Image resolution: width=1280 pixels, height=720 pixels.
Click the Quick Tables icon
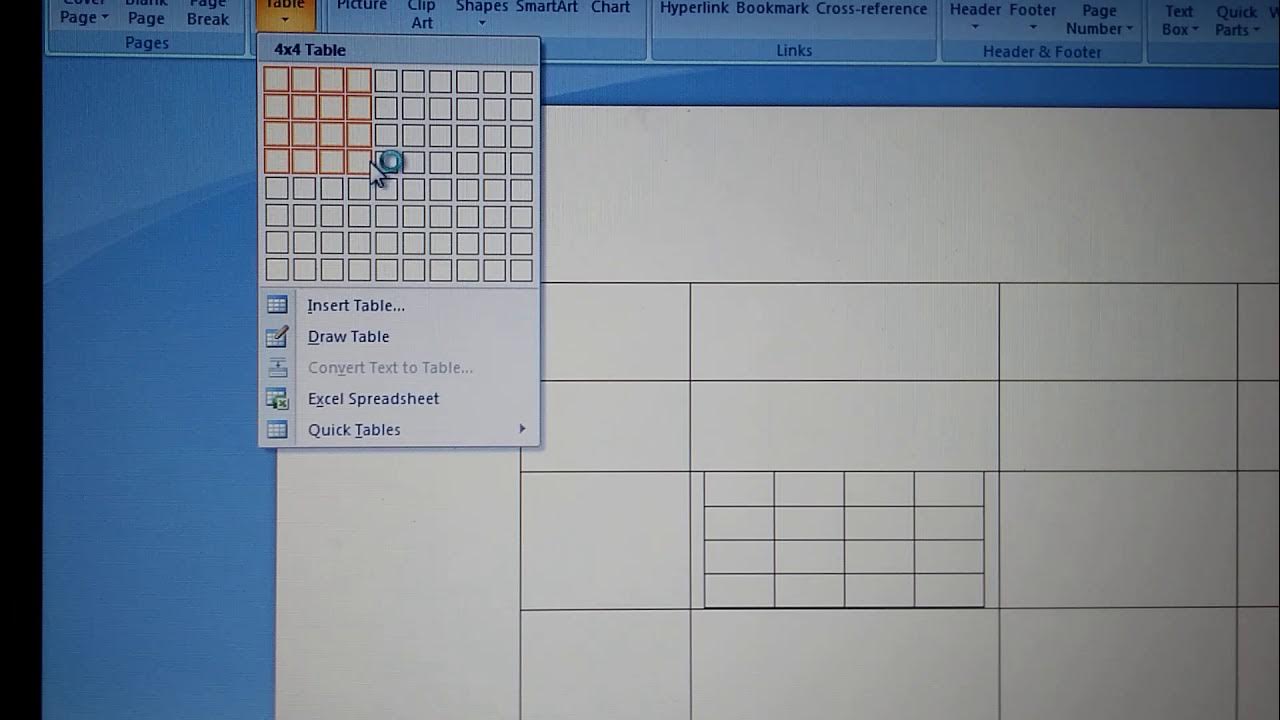click(x=277, y=429)
